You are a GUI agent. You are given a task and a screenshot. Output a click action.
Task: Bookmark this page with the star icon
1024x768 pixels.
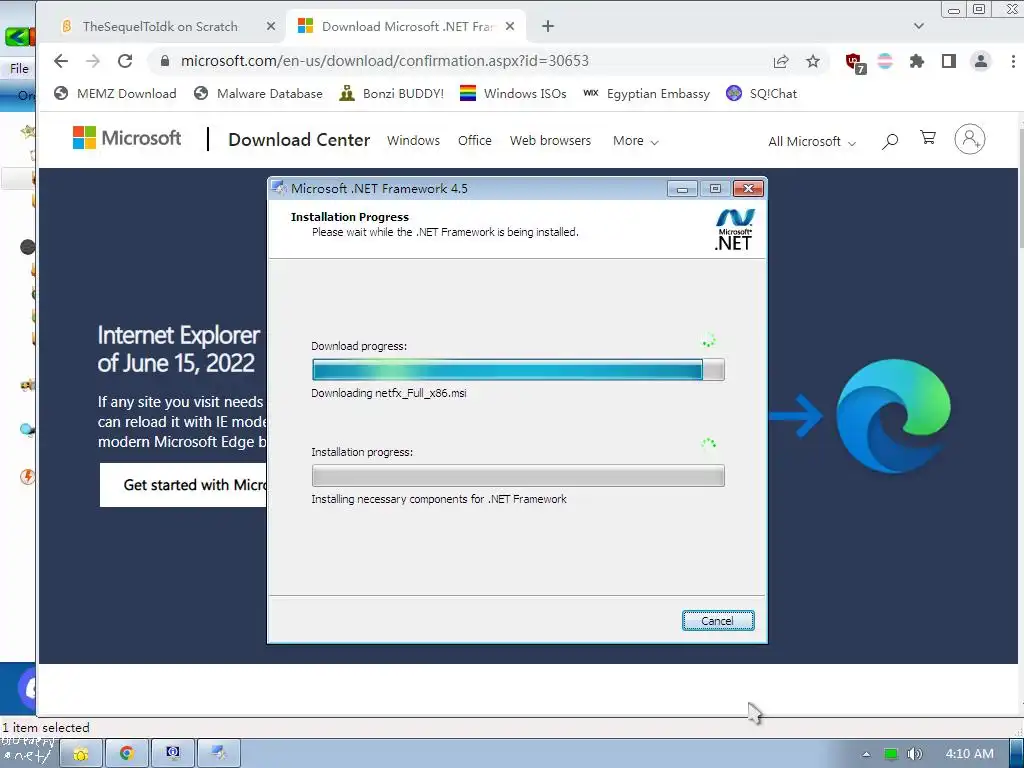click(x=812, y=61)
